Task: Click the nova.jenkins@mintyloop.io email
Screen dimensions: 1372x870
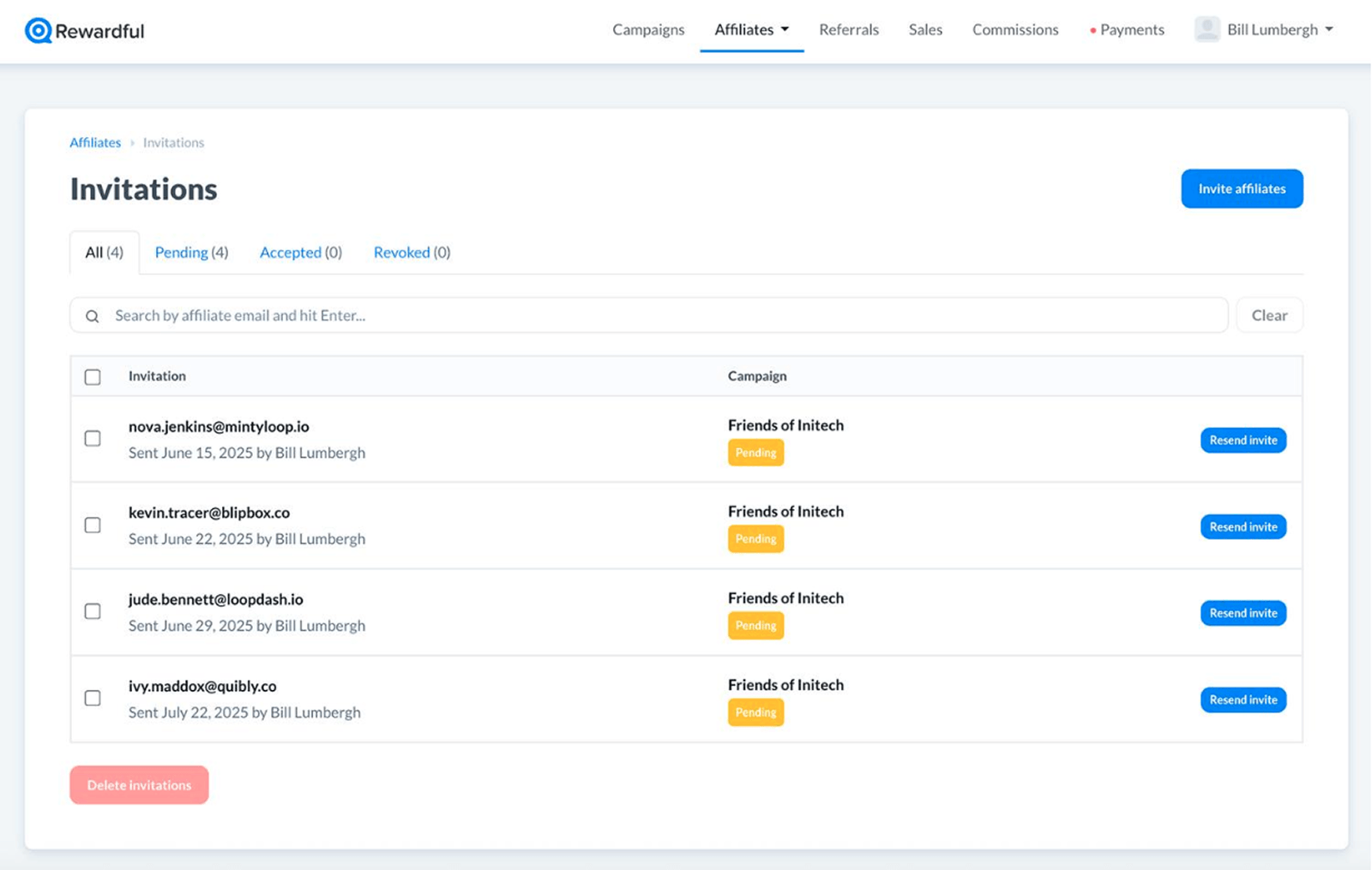Action: point(219,426)
